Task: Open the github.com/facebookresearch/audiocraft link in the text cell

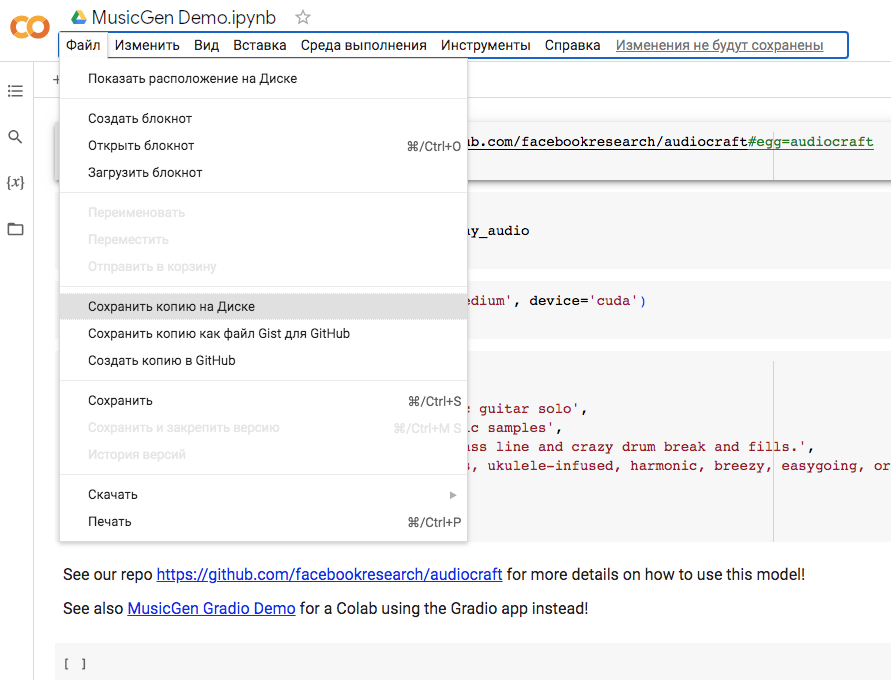Action: 329,574
